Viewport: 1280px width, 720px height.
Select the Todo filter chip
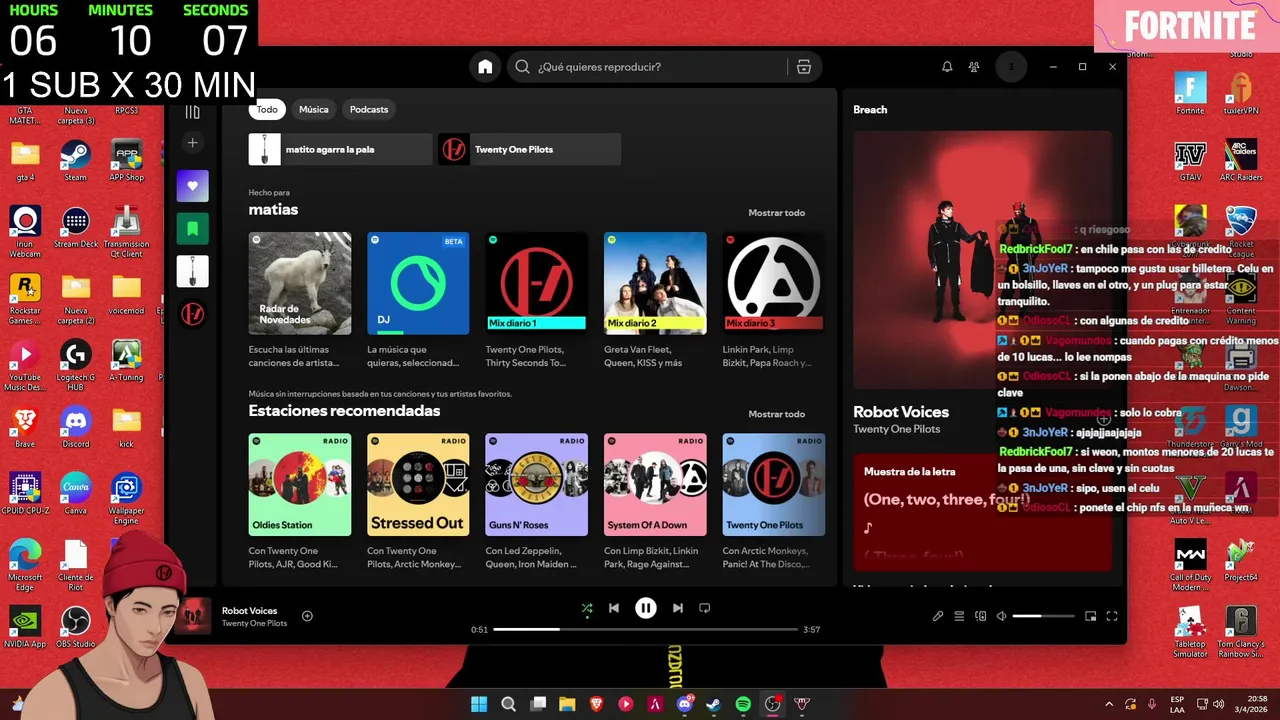(x=267, y=109)
